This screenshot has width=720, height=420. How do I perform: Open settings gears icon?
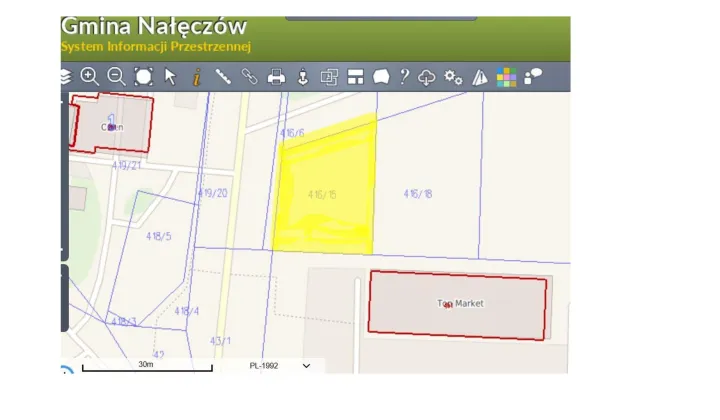pyautogui.click(x=453, y=77)
